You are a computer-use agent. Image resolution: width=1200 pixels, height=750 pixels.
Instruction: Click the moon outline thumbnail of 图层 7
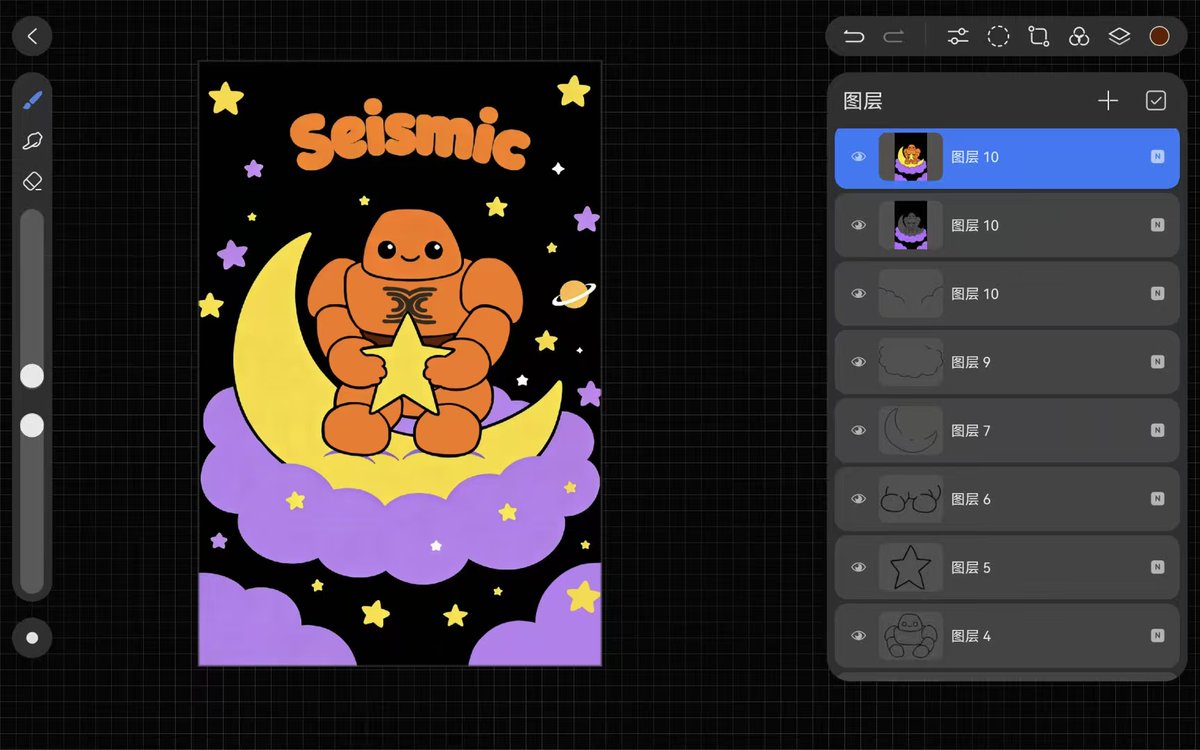[911, 430]
